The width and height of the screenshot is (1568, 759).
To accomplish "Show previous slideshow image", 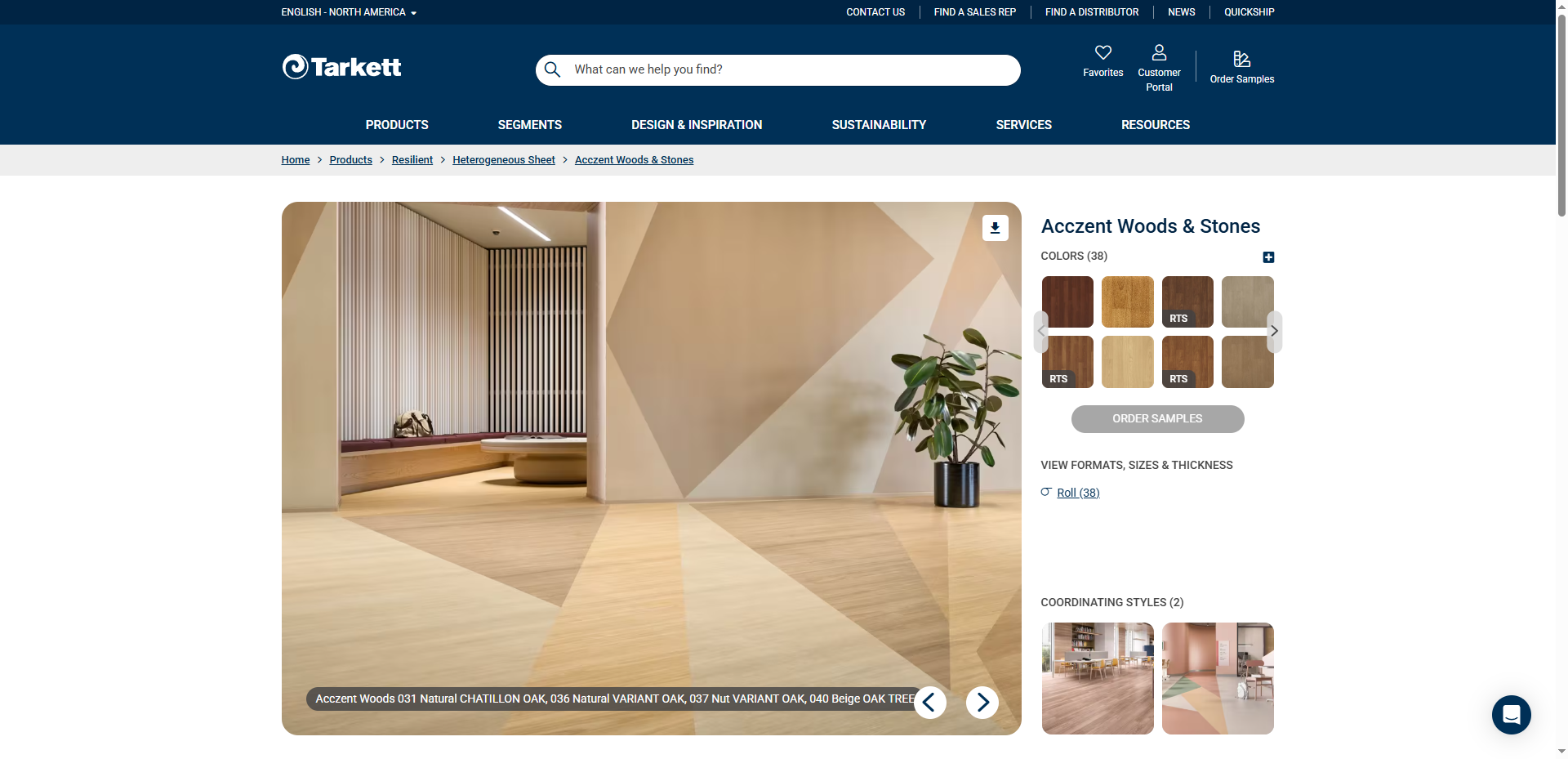I will pyautogui.click(x=929, y=702).
